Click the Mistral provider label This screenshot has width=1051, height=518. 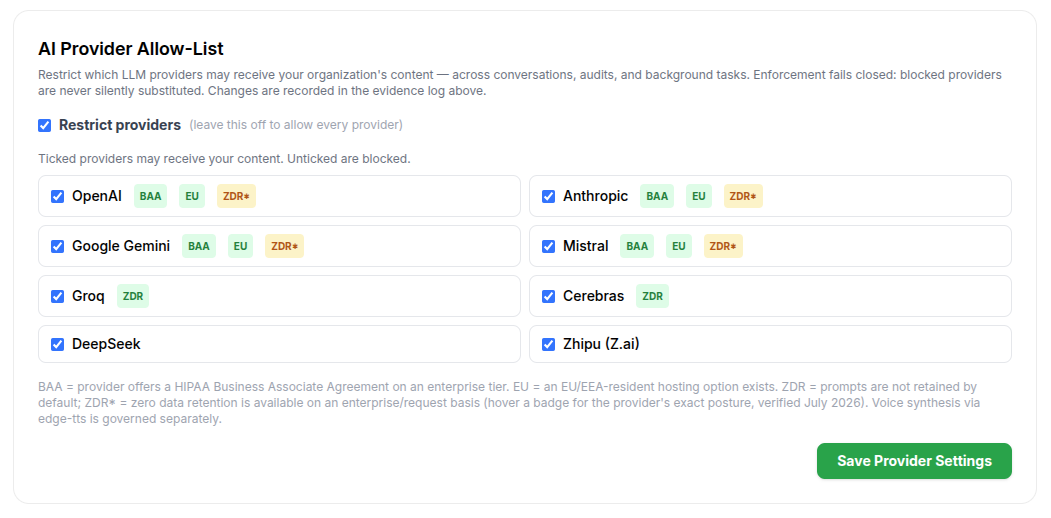click(x=586, y=246)
